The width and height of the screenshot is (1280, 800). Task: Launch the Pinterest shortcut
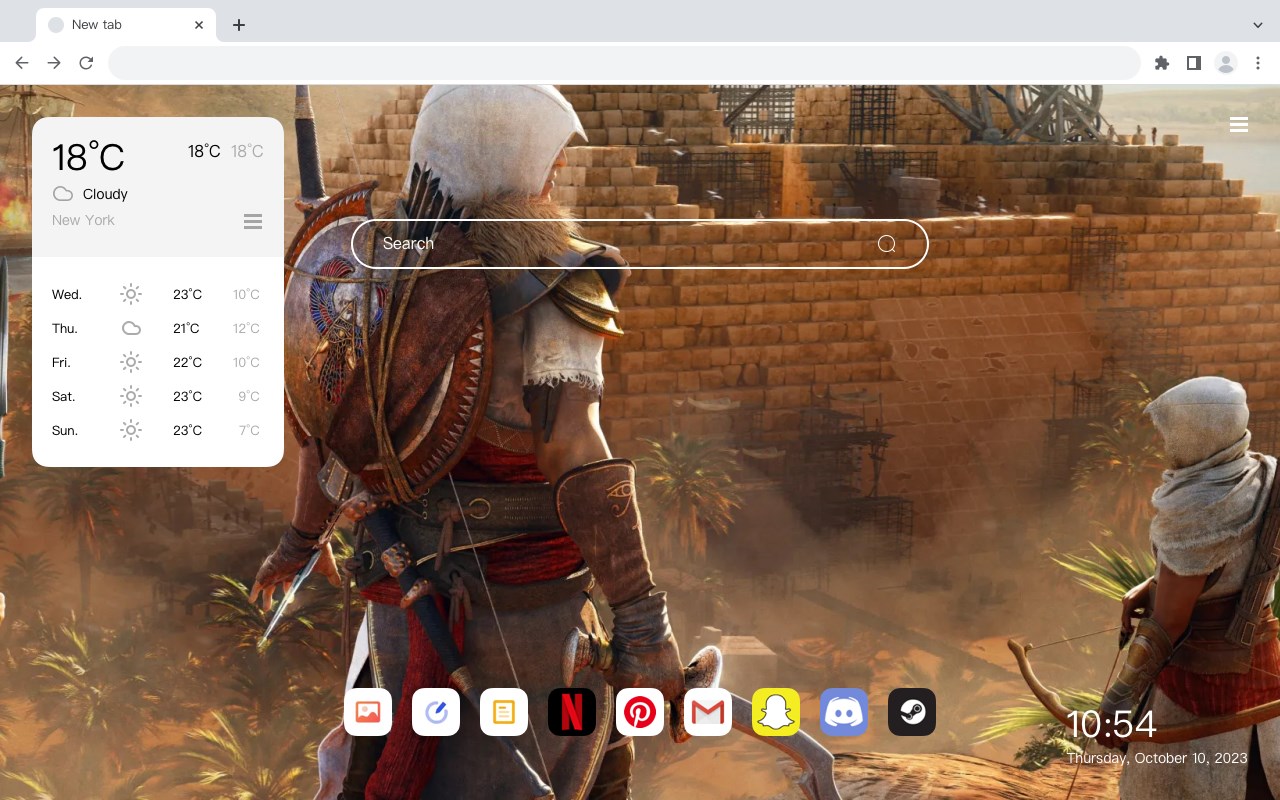640,712
